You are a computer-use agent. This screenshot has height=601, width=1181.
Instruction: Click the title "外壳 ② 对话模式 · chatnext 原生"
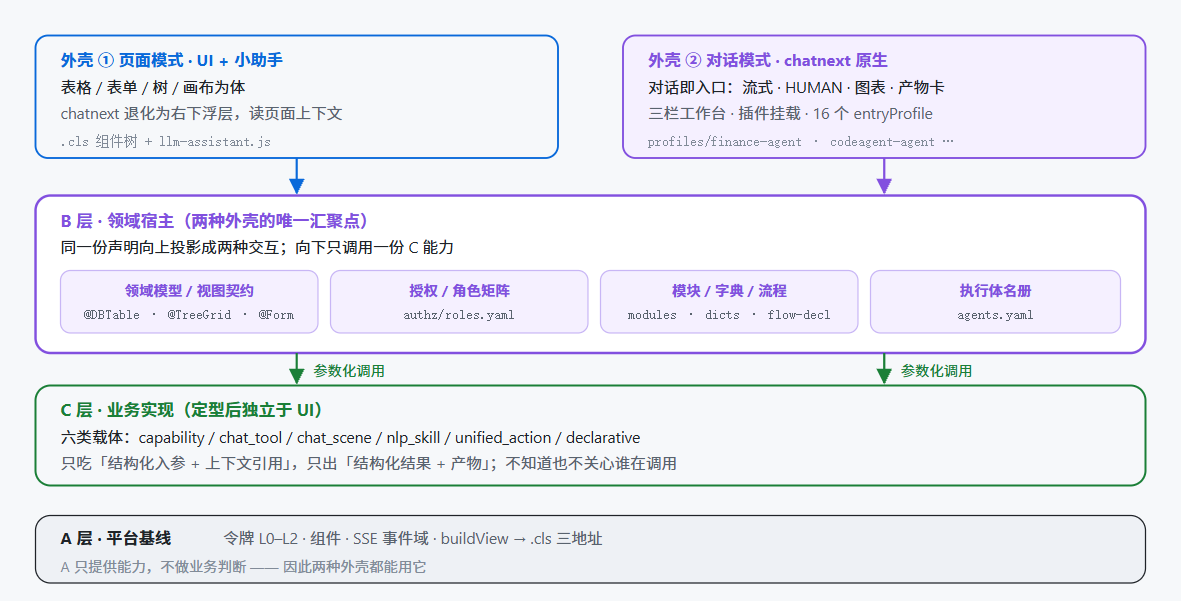[x=767, y=60]
